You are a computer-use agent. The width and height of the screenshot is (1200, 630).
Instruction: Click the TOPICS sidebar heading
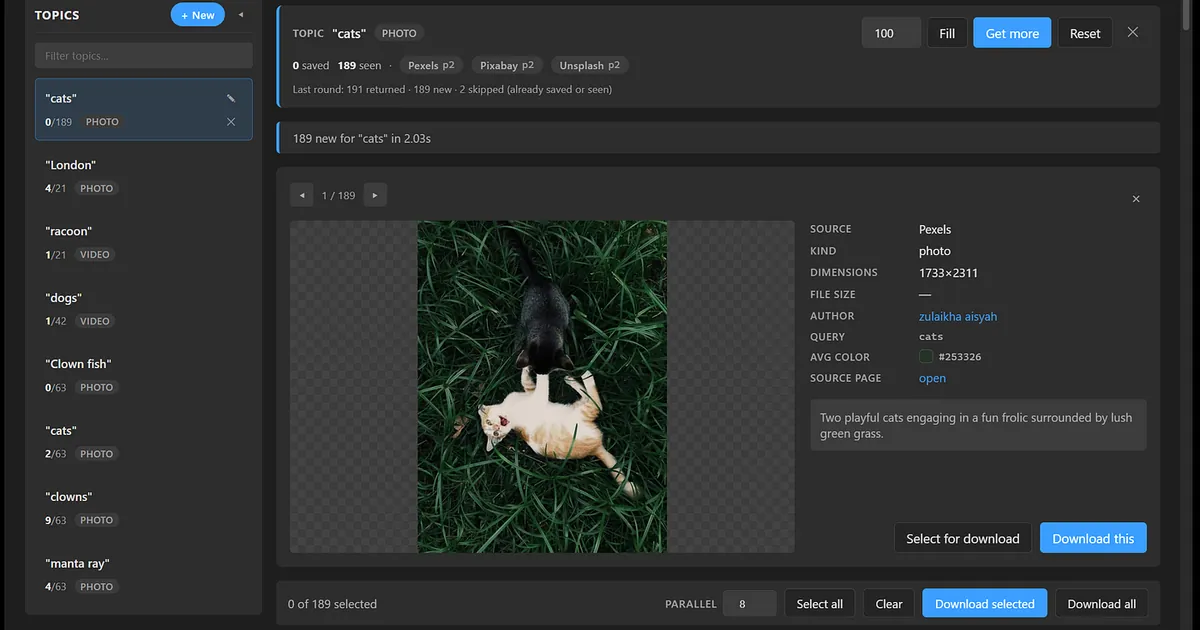tap(57, 15)
